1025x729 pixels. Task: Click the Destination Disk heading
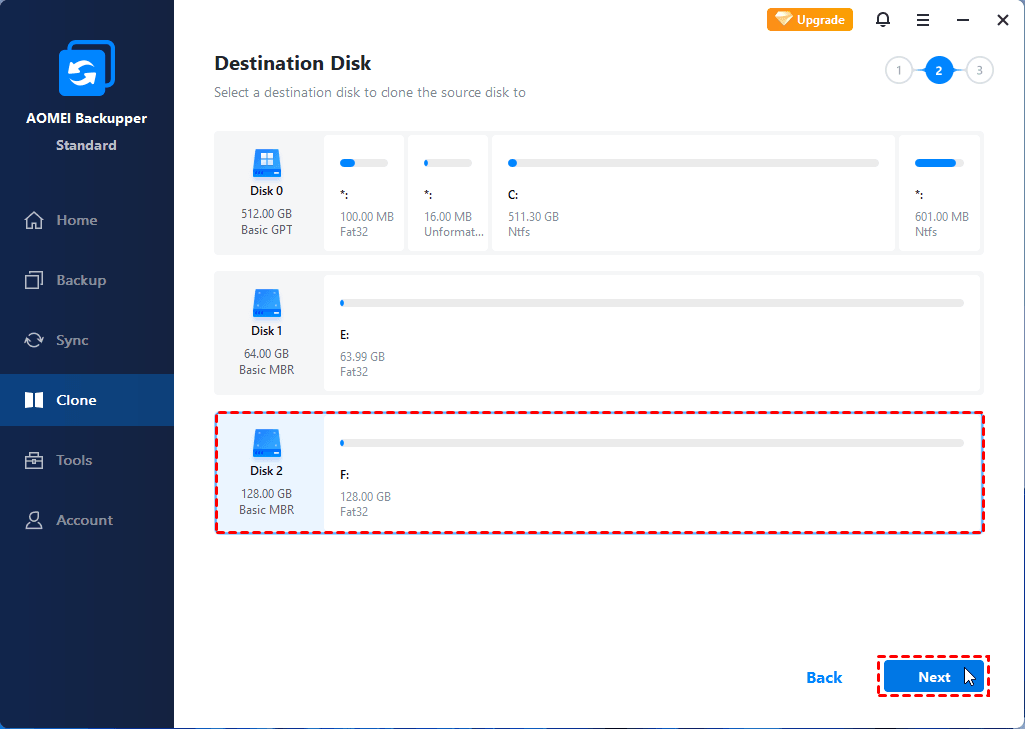point(293,63)
